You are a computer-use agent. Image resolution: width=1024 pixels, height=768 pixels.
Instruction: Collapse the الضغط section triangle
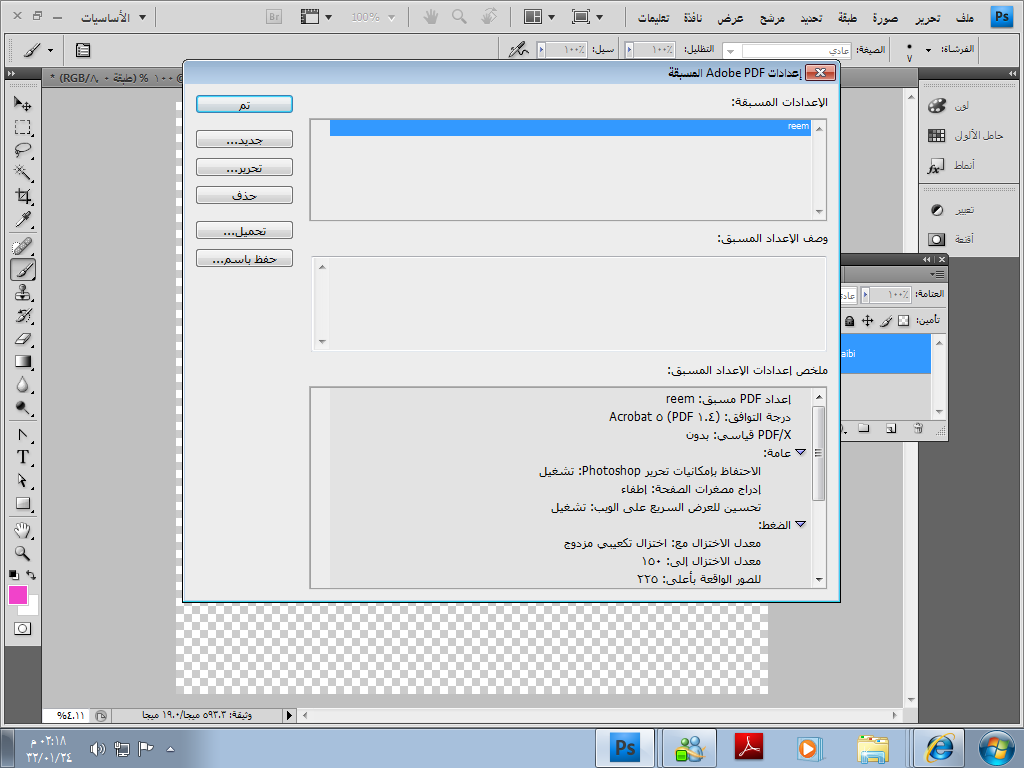pos(800,524)
